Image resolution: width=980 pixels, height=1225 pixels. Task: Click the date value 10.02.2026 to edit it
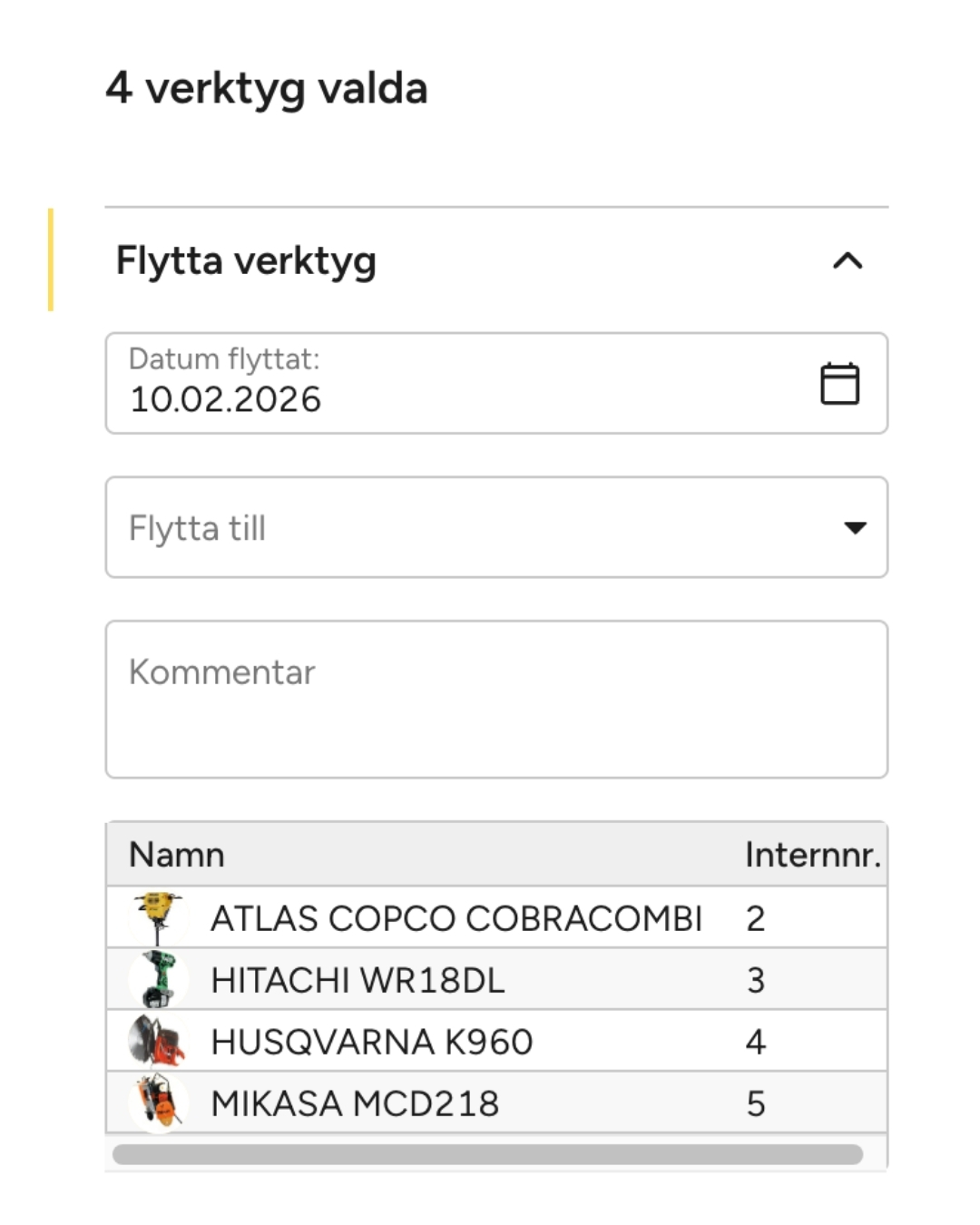[225, 397]
